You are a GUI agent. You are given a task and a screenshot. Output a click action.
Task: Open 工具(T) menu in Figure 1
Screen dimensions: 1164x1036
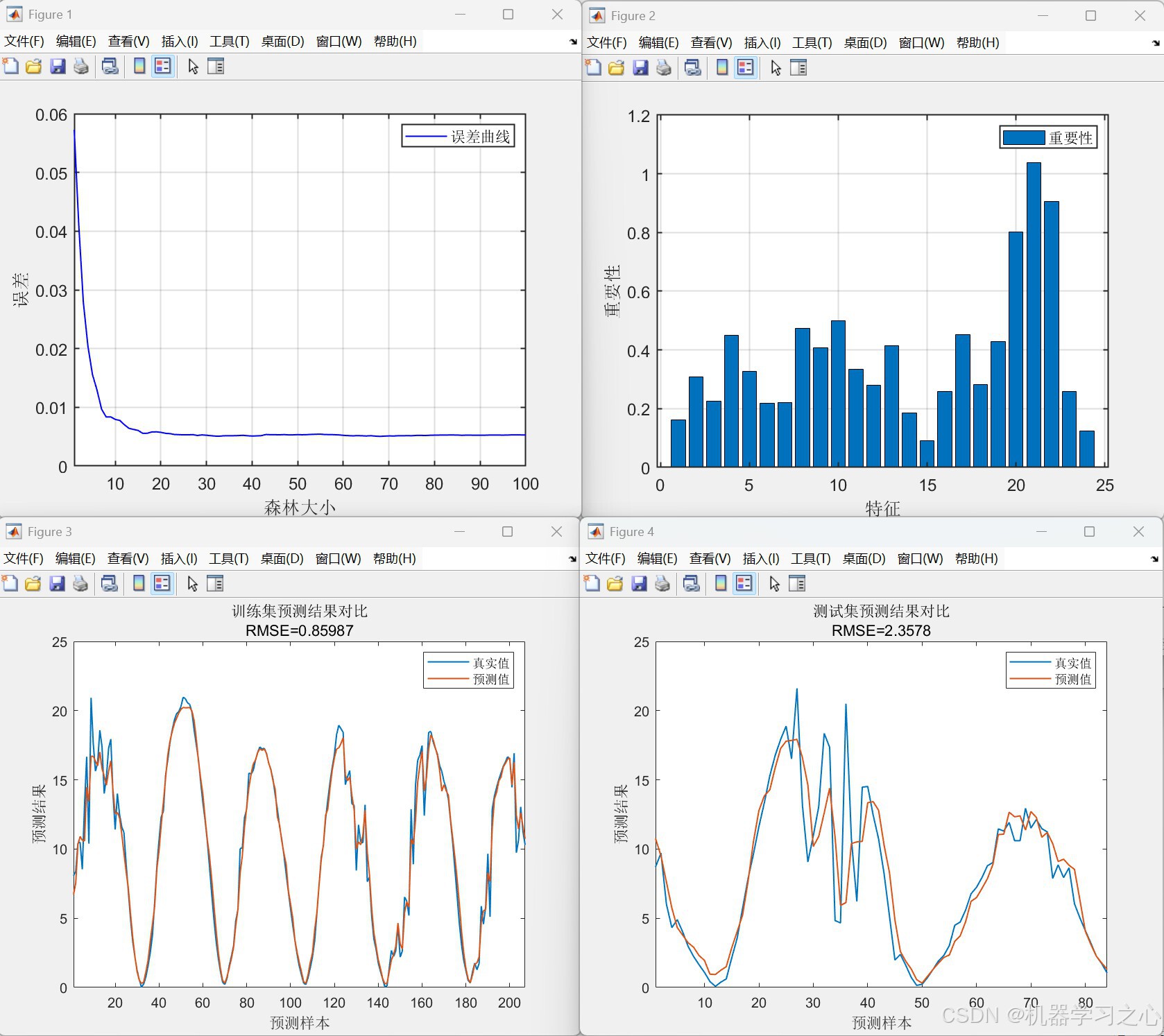(x=230, y=41)
